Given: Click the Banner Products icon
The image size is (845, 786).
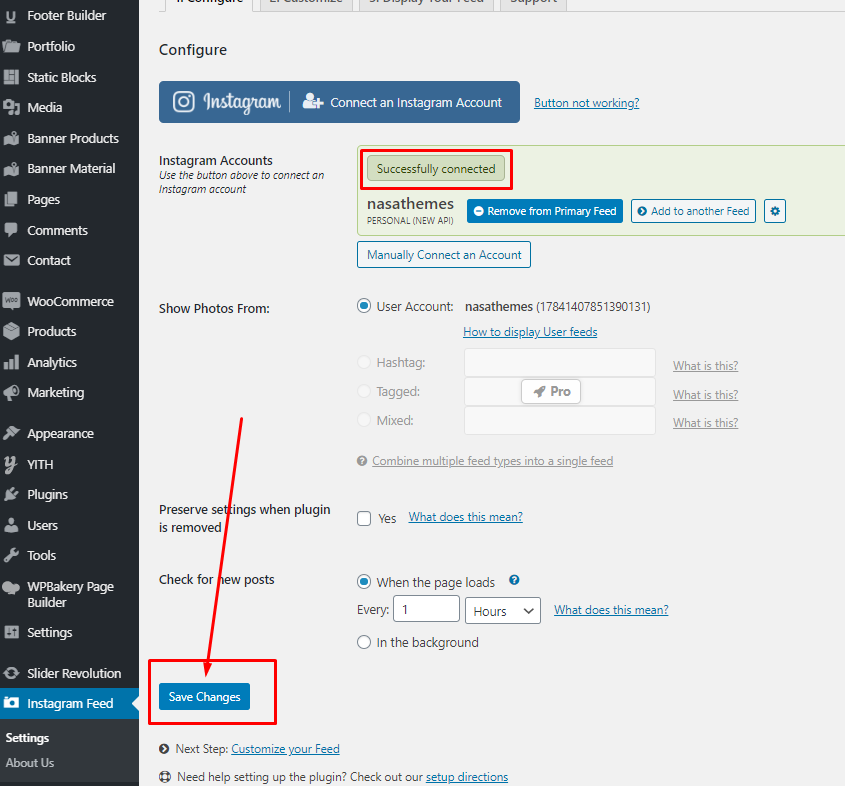Looking at the screenshot, I should point(11,138).
